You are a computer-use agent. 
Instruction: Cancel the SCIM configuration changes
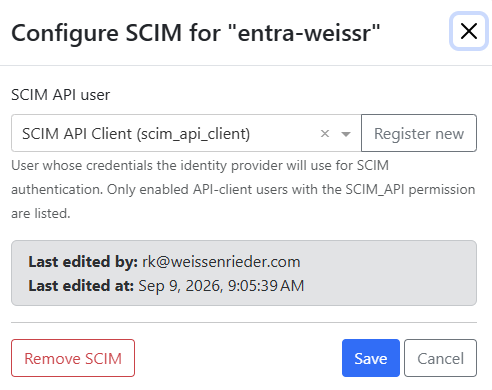coord(440,358)
